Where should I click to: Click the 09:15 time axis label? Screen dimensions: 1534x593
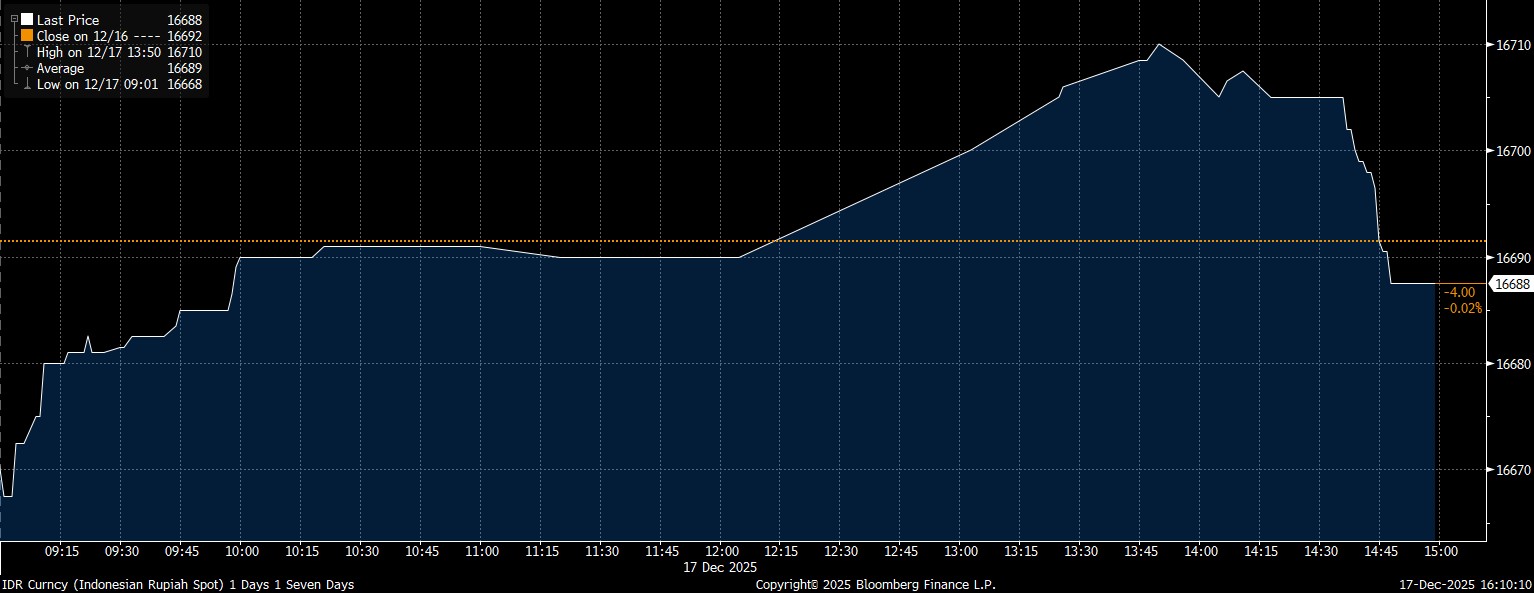point(62,551)
